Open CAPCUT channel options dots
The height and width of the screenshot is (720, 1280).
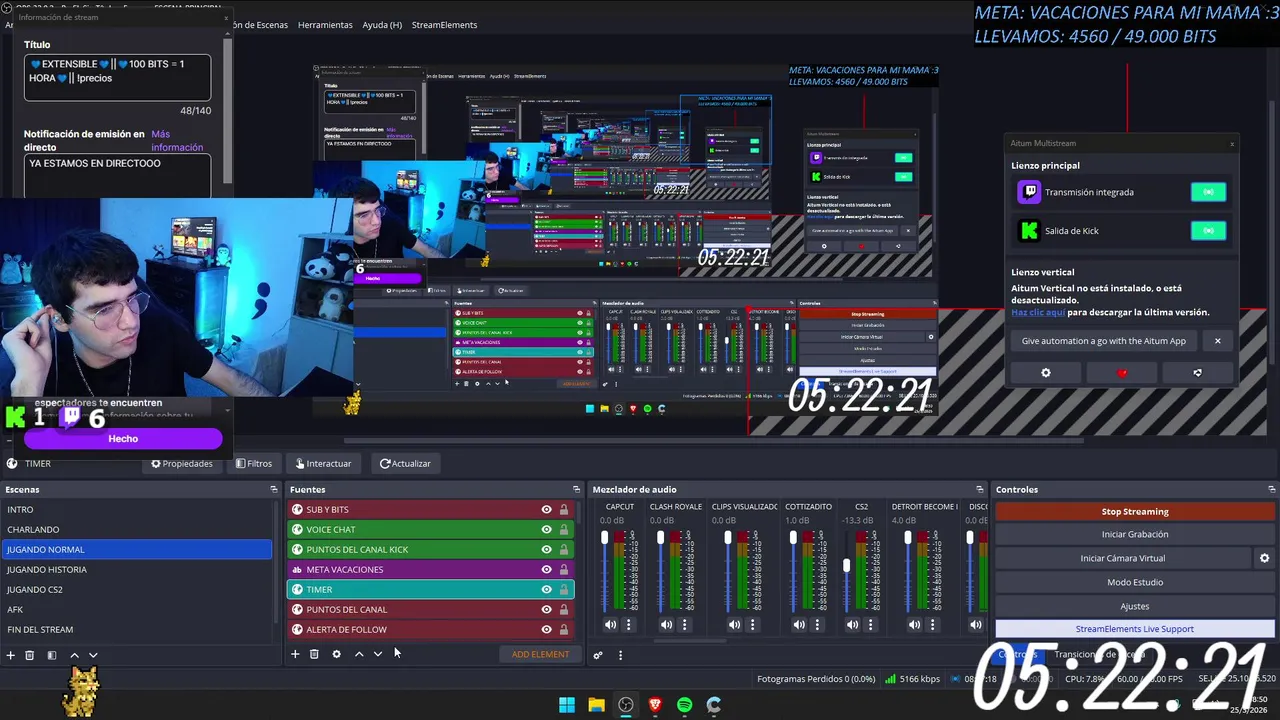point(628,624)
